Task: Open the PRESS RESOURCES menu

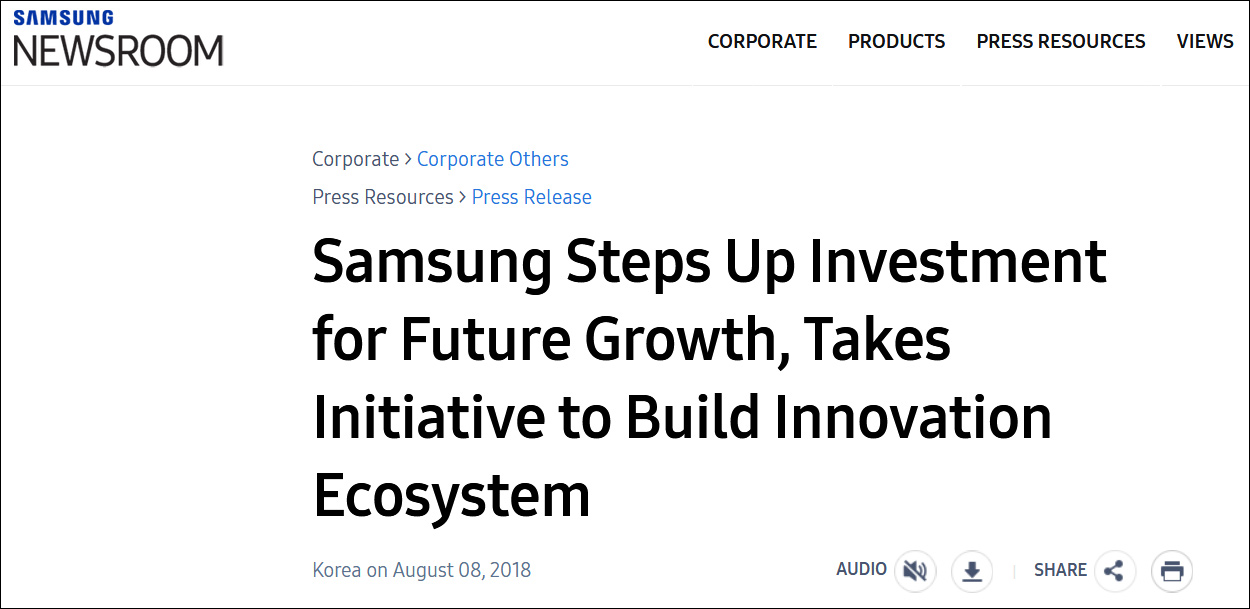Action: [1061, 41]
